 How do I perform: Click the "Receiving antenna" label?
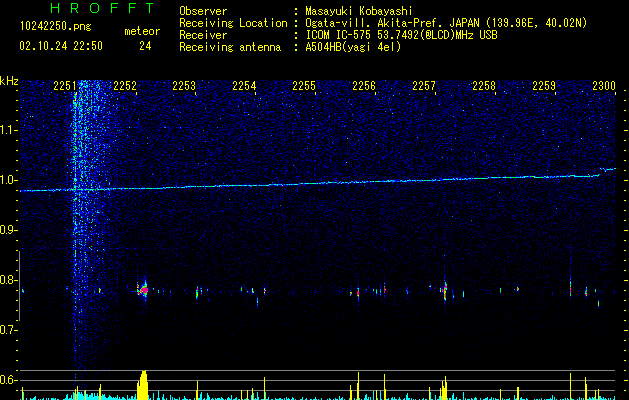(230, 47)
